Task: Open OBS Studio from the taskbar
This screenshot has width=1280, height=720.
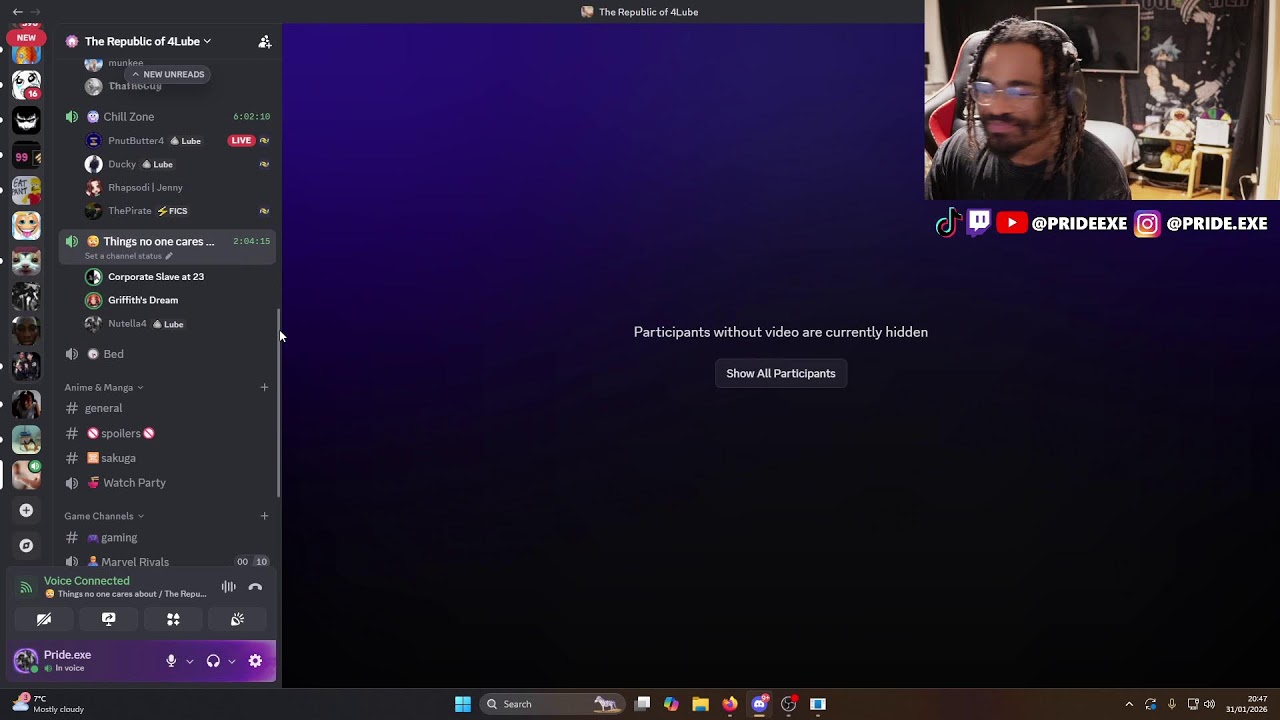Action: tap(788, 704)
